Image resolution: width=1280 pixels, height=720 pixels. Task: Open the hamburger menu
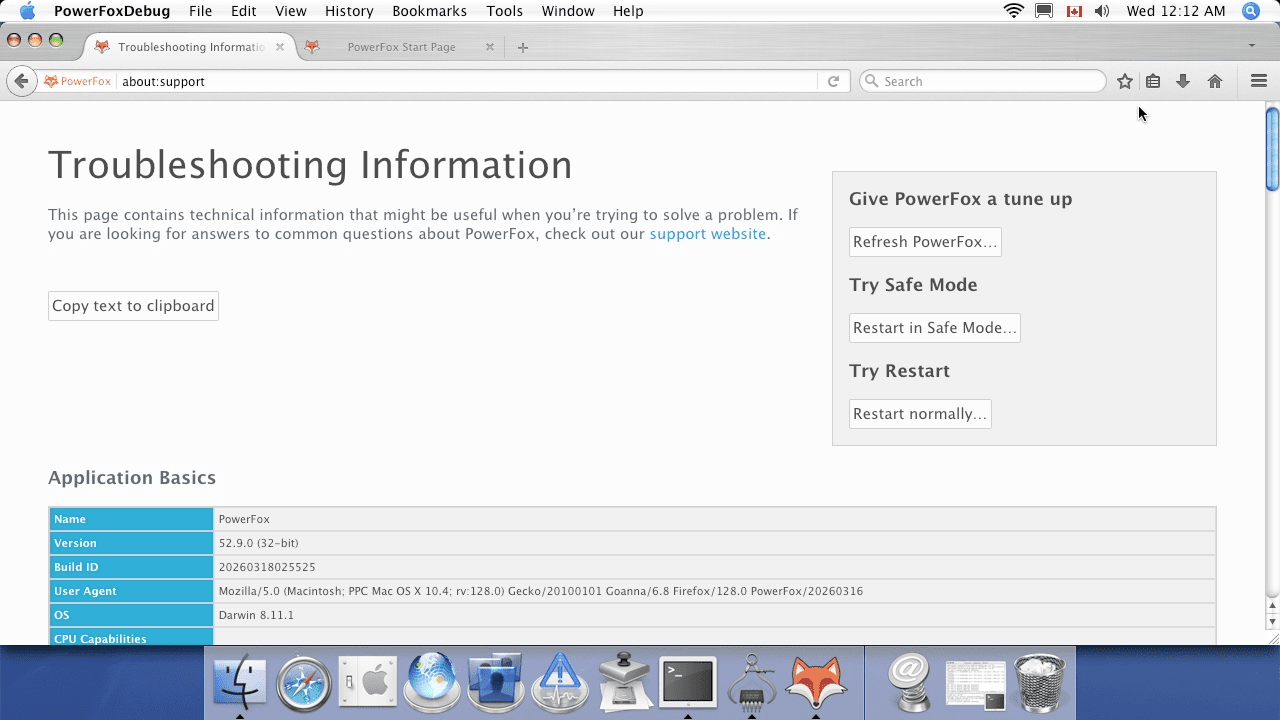(1259, 81)
